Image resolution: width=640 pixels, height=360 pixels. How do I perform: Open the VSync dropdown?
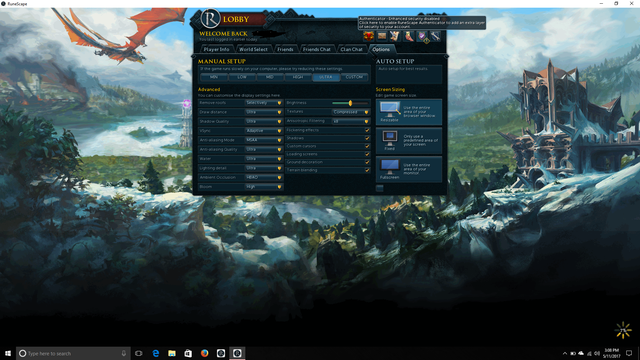tap(264, 131)
